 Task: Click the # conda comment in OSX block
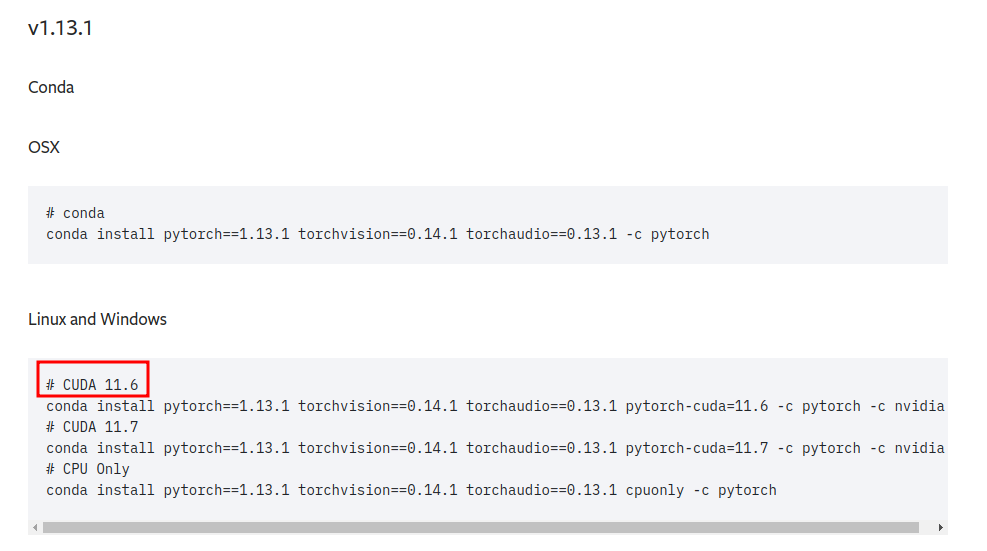click(x=75, y=213)
